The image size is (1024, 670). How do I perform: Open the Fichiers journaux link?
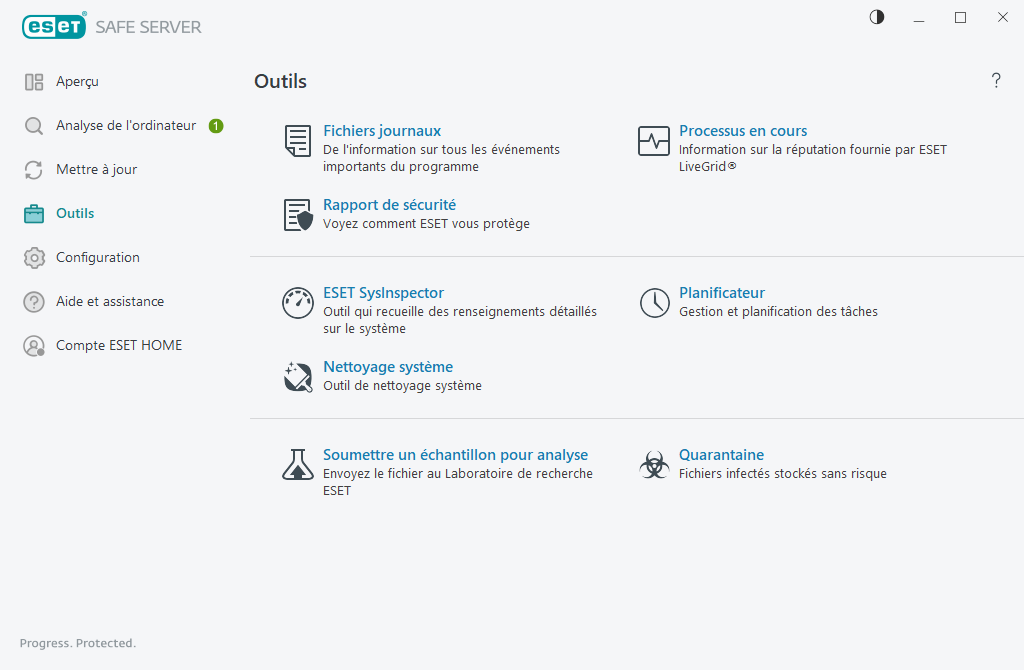click(382, 130)
